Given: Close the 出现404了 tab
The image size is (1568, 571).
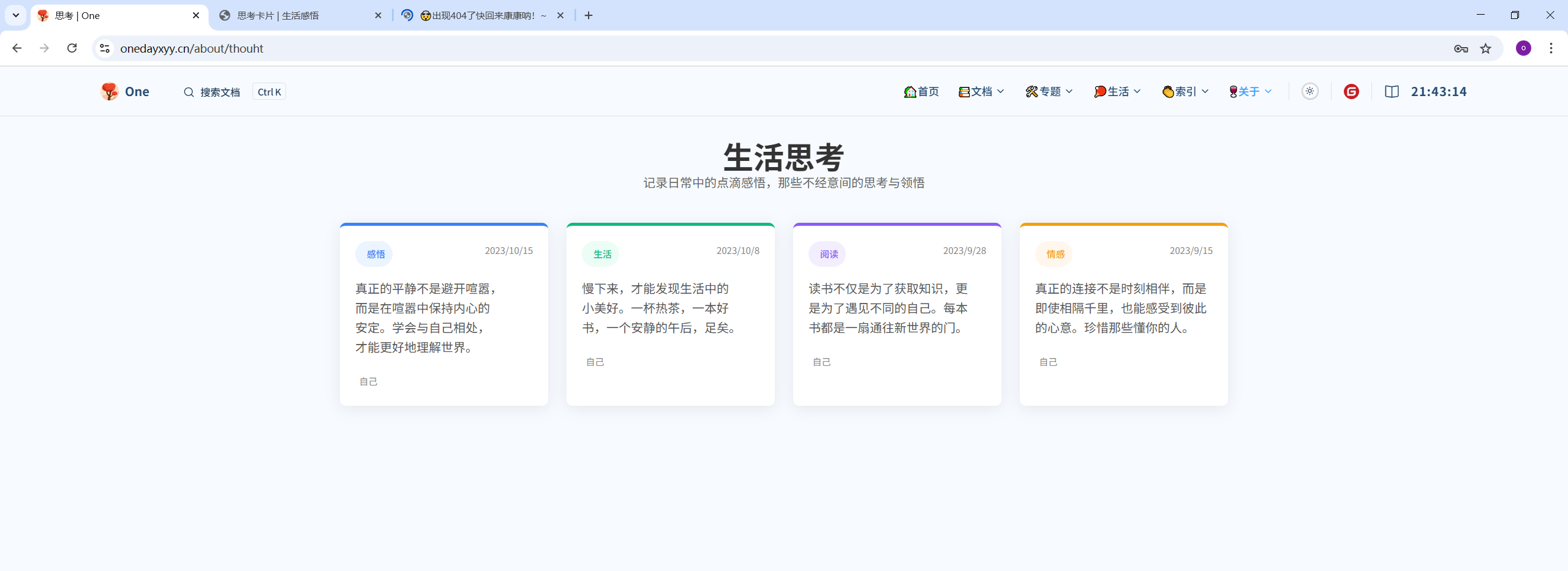Looking at the screenshot, I should point(560,15).
